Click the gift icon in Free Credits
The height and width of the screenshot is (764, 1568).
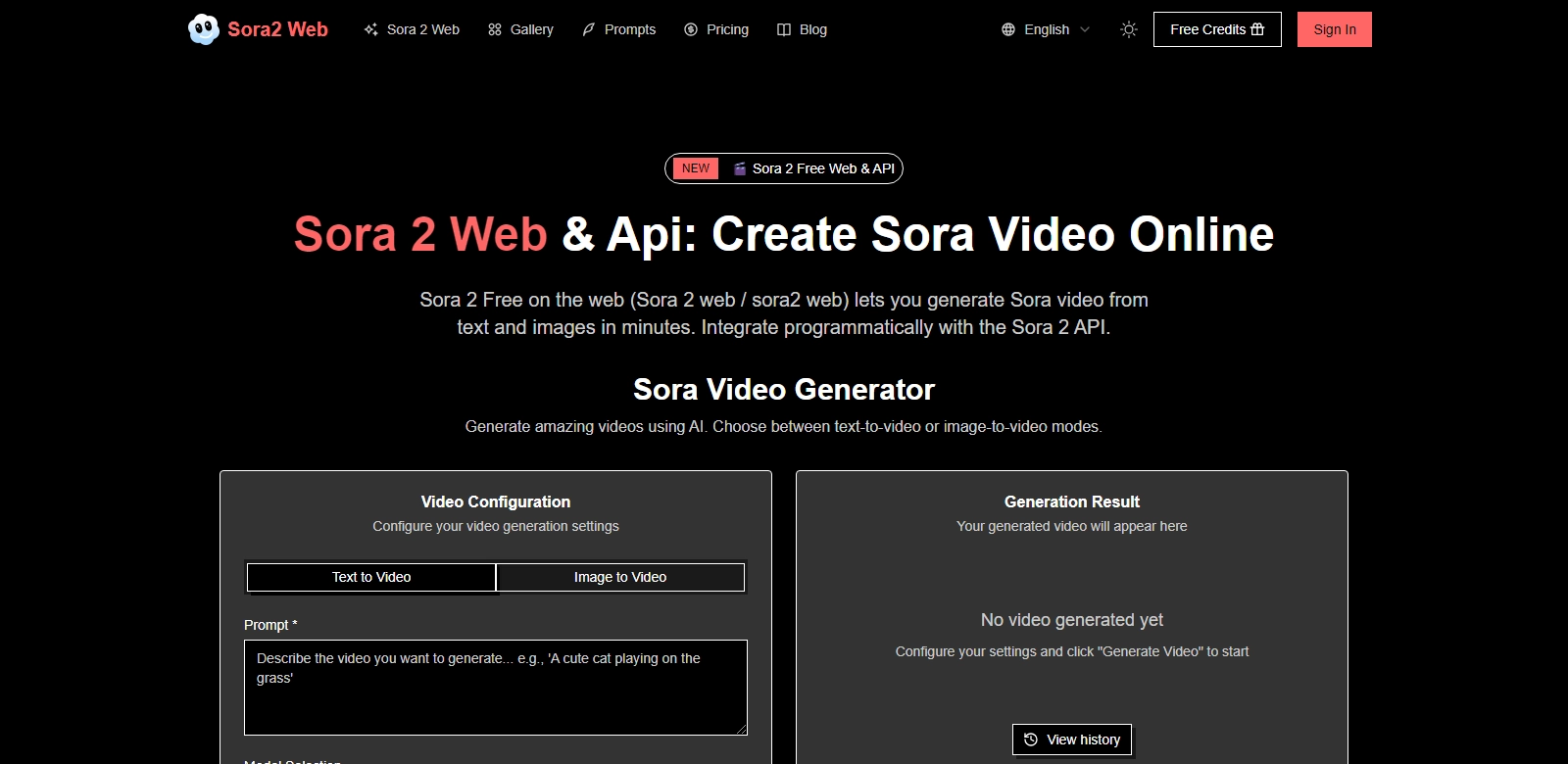[x=1257, y=29]
